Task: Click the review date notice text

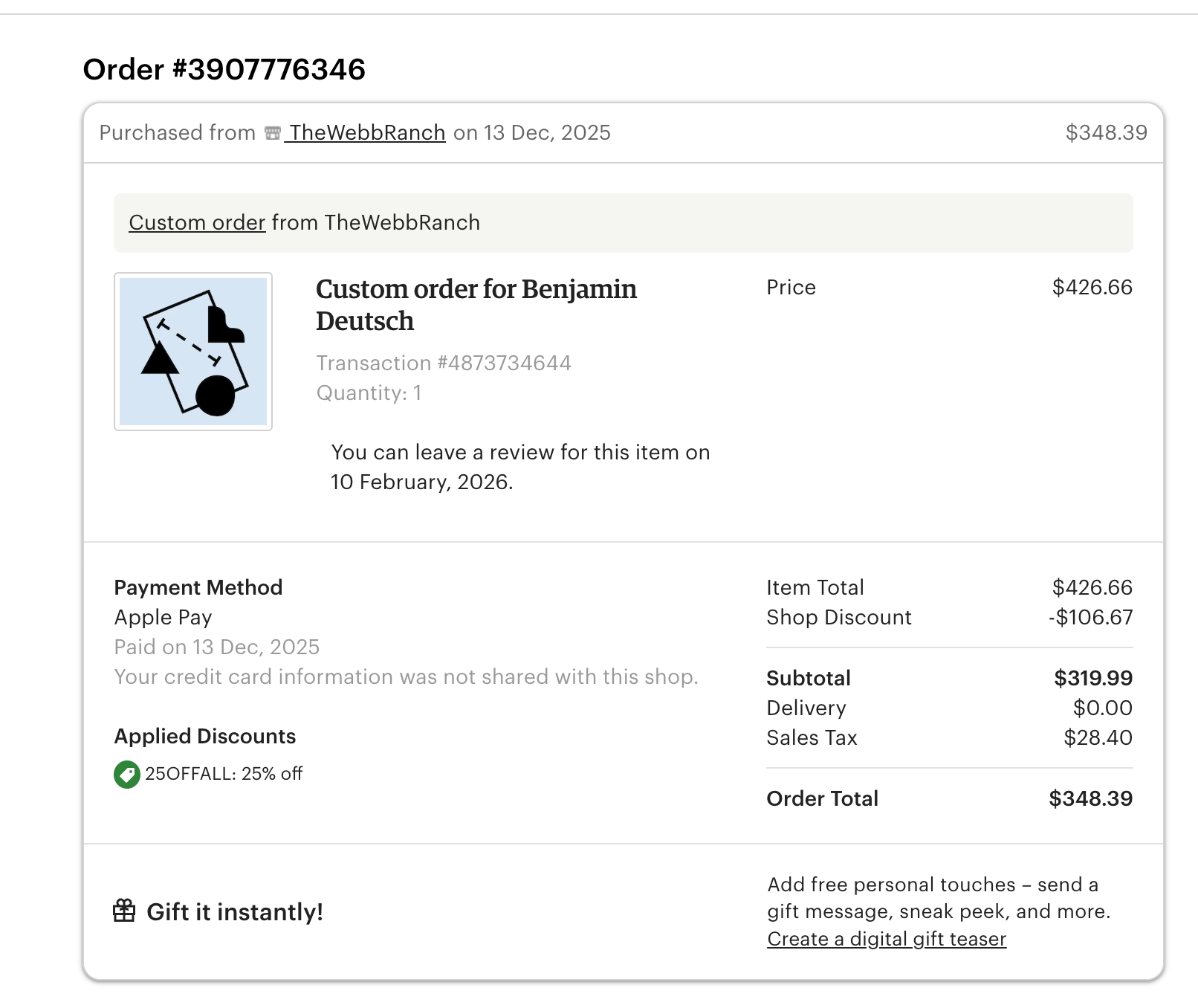Action: click(520, 468)
